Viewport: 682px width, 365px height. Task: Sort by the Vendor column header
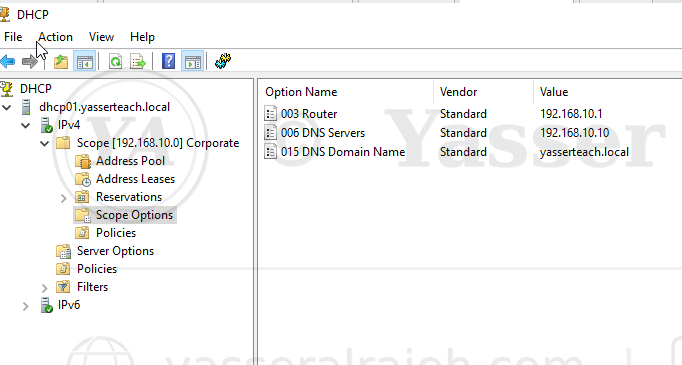458,92
